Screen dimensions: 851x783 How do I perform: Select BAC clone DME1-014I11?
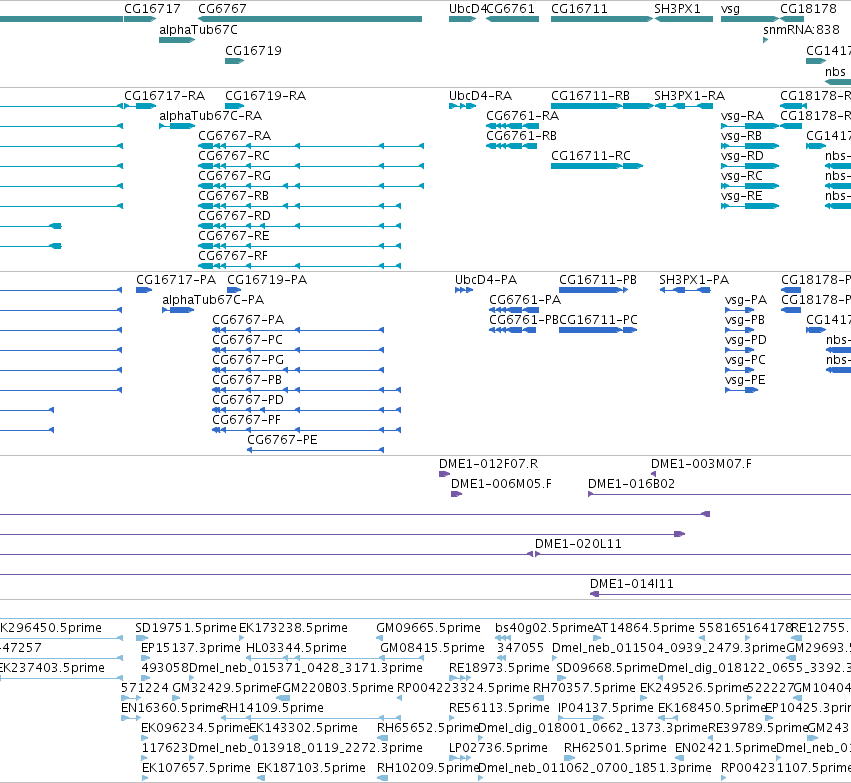632,584
